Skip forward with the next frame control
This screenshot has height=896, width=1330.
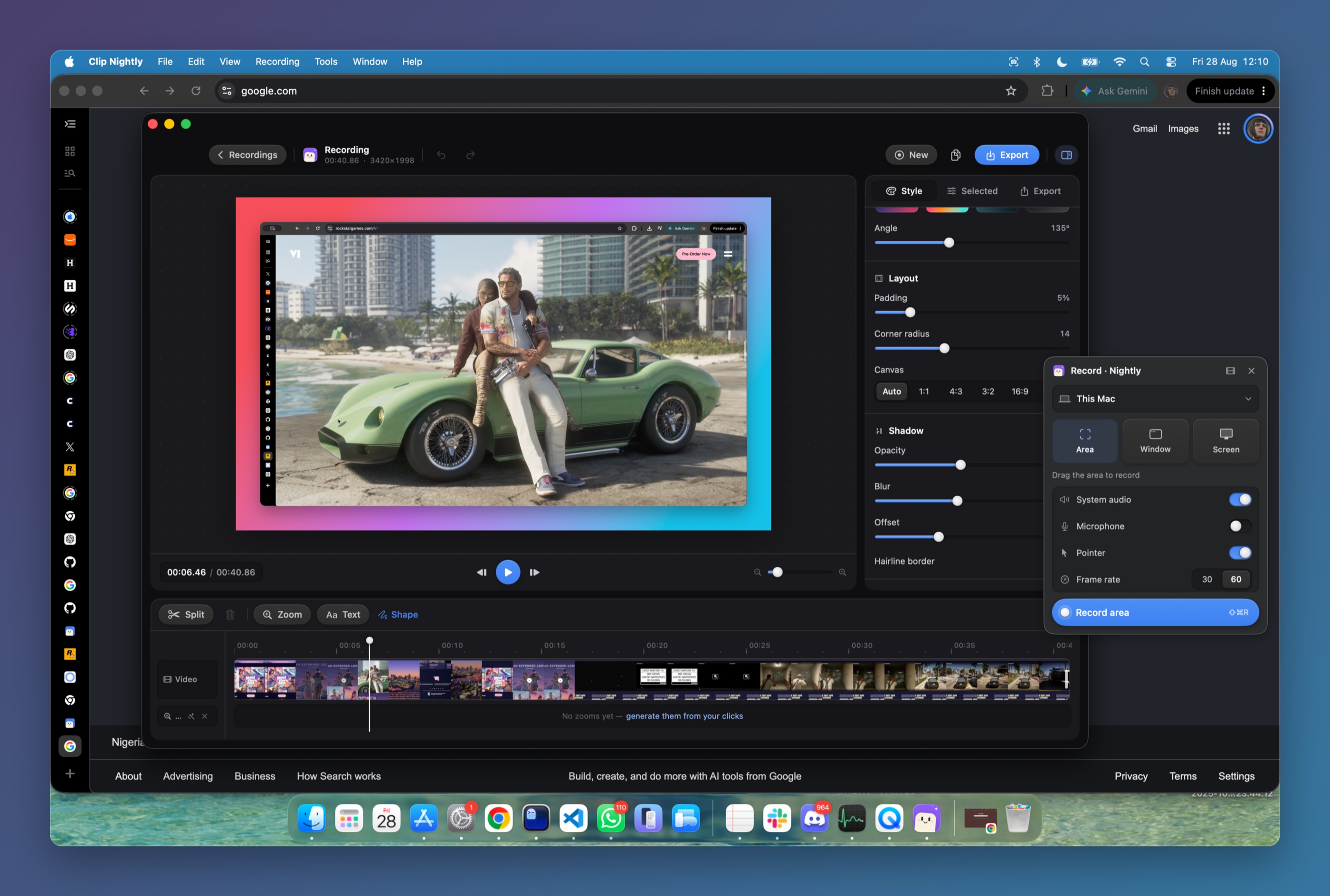pyautogui.click(x=535, y=572)
